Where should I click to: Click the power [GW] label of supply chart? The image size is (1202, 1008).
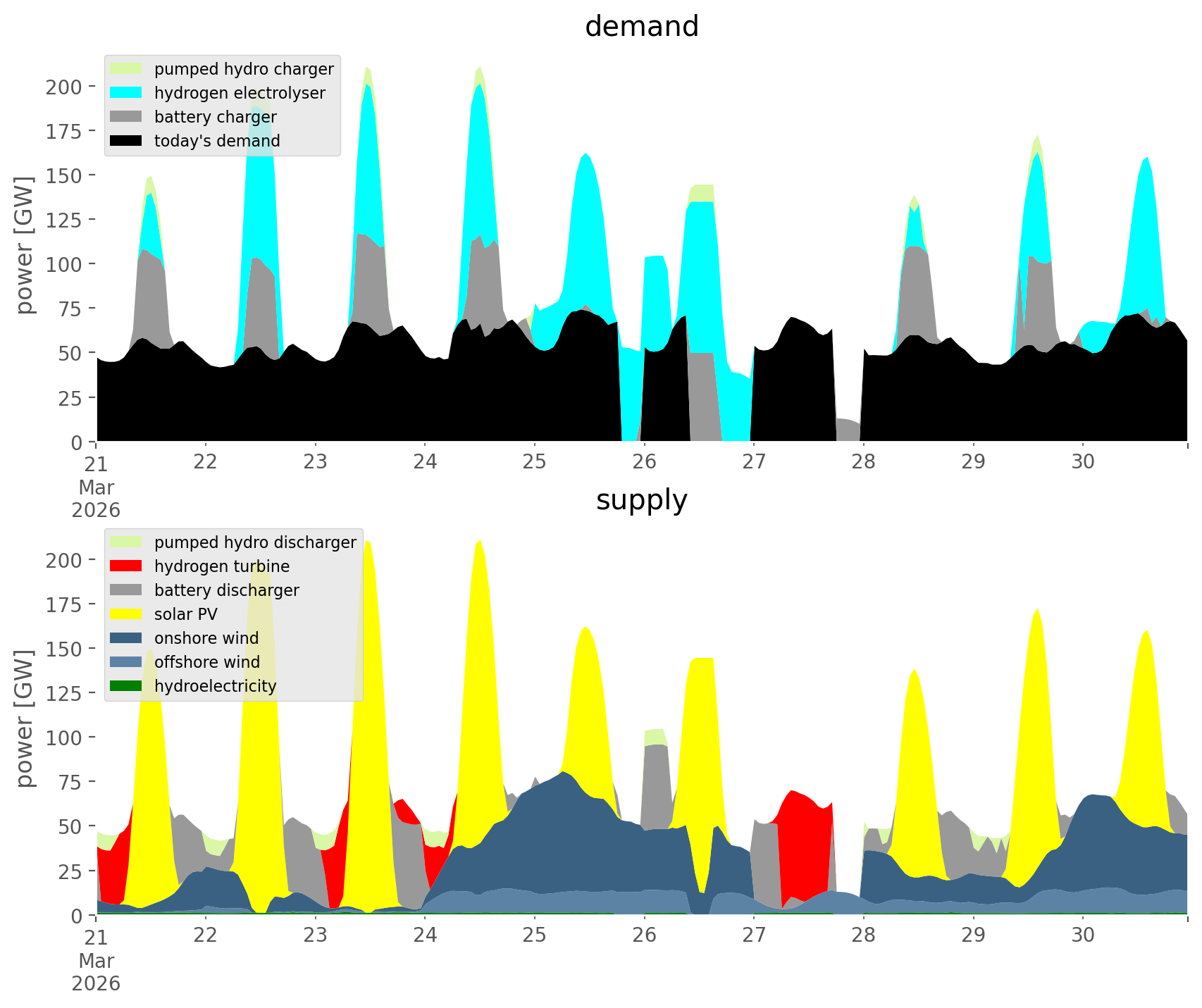coord(25,718)
